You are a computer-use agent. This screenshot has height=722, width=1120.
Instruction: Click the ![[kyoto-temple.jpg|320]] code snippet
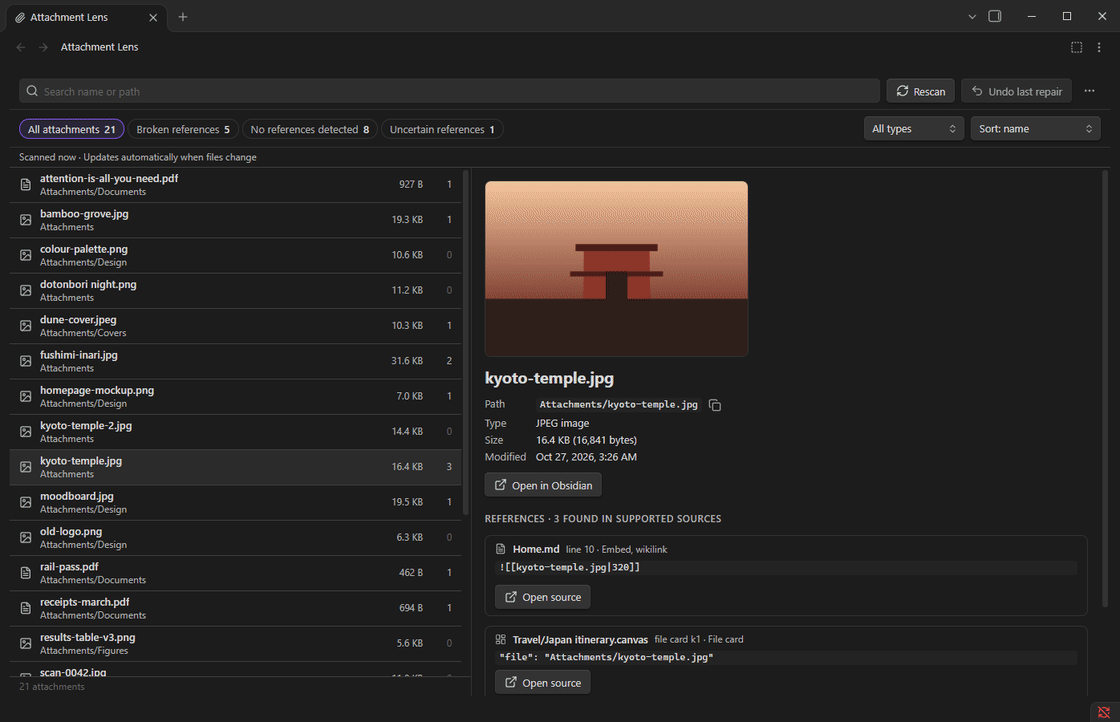coord(569,567)
